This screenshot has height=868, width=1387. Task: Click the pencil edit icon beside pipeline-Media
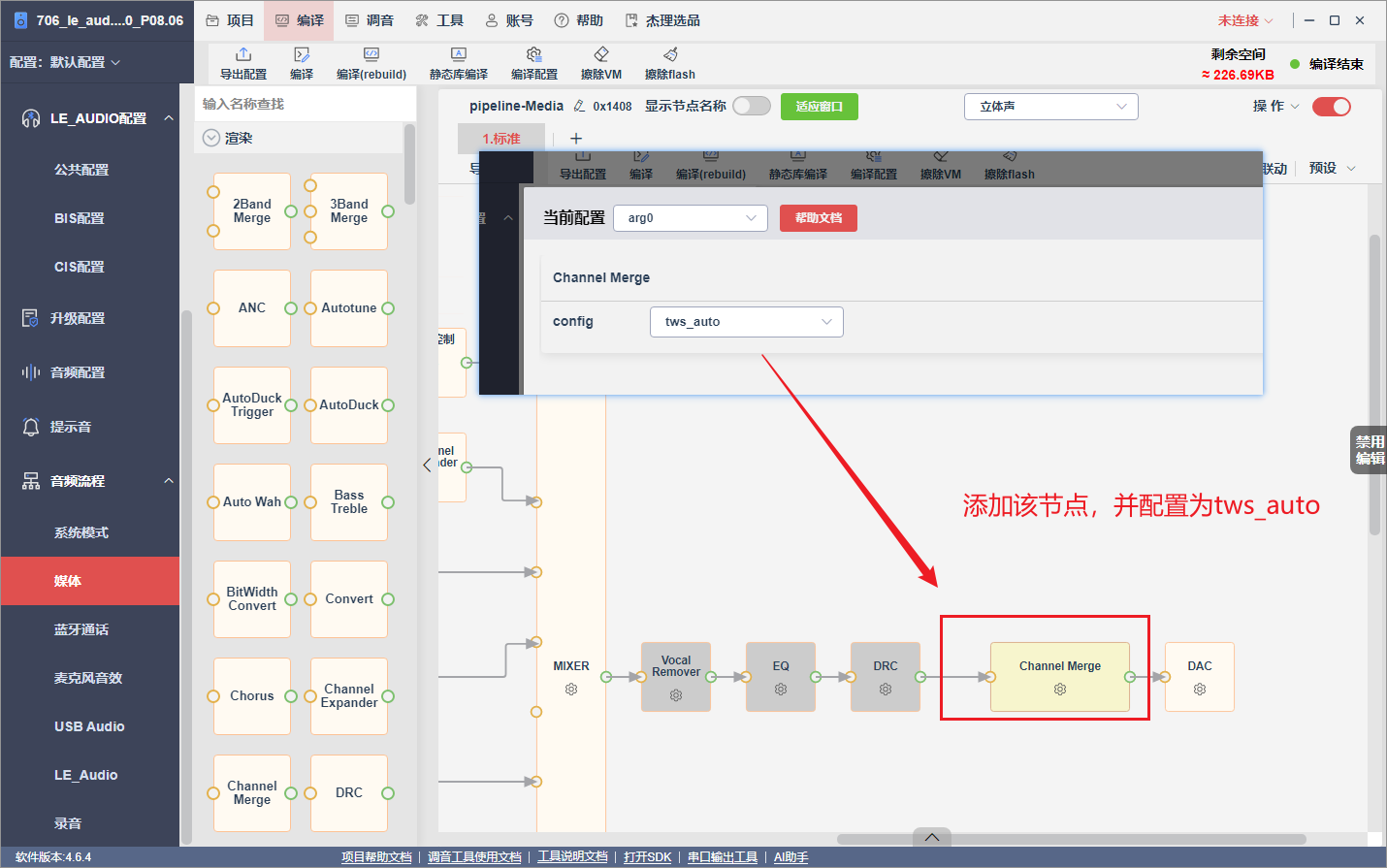tap(579, 107)
